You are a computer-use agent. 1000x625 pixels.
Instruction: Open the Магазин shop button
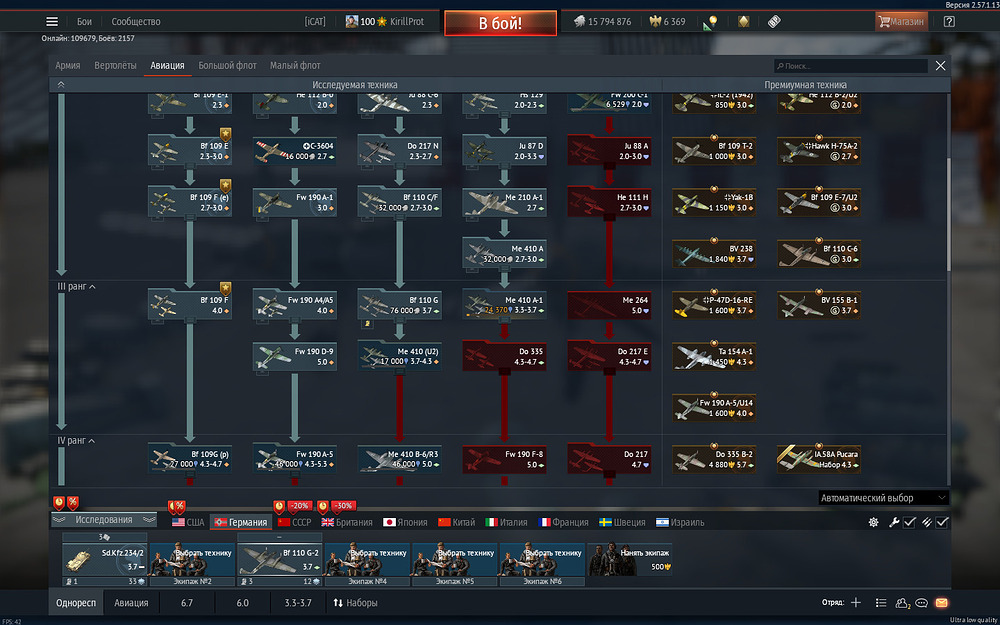[x=901, y=22]
